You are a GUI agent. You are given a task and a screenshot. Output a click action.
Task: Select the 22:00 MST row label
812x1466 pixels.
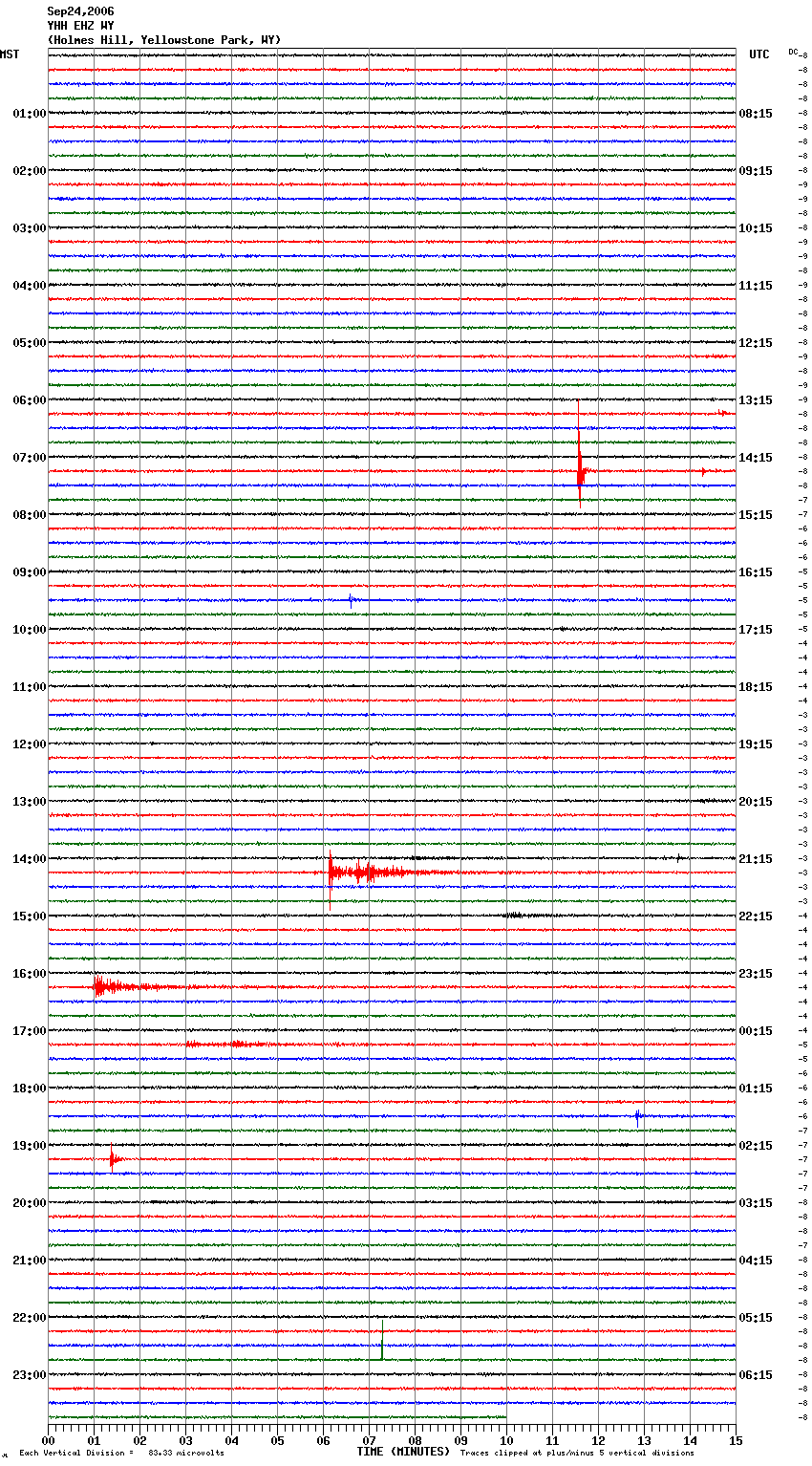point(30,1318)
